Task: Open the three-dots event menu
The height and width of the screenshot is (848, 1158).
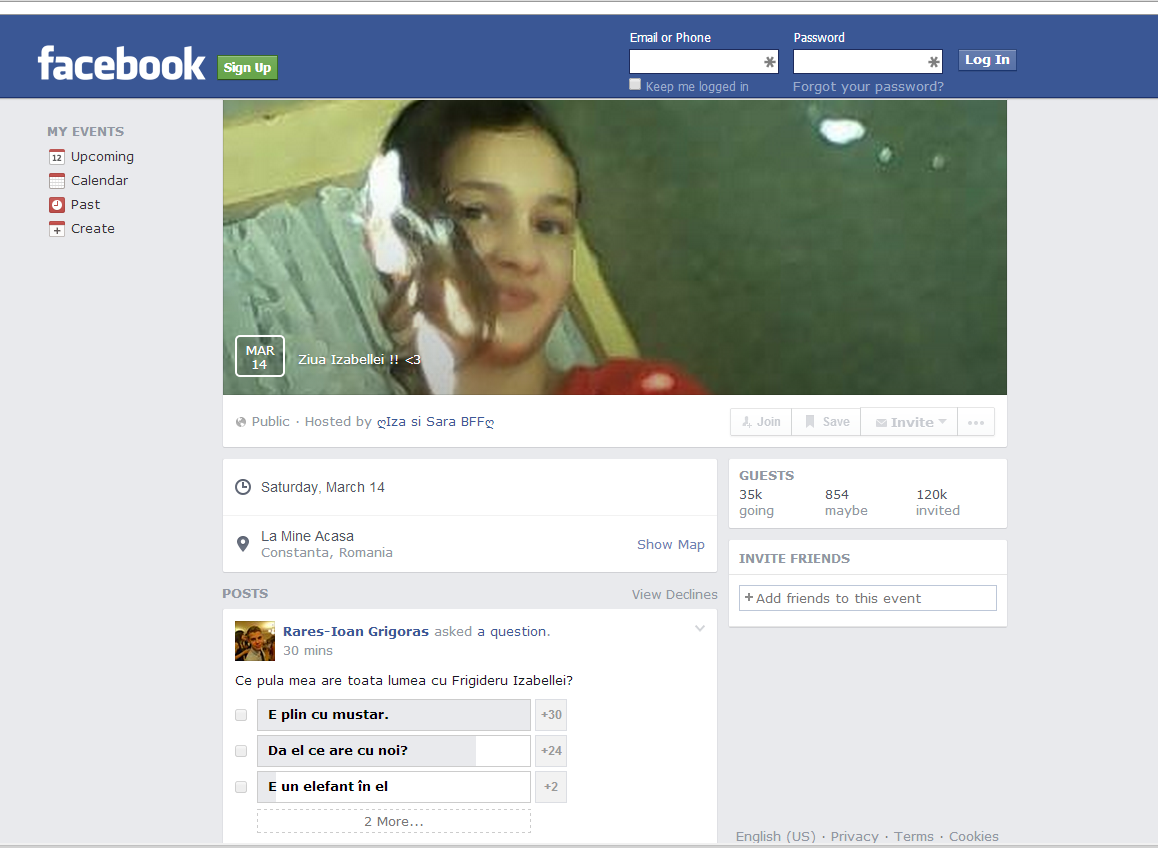Action: pyautogui.click(x=975, y=422)
